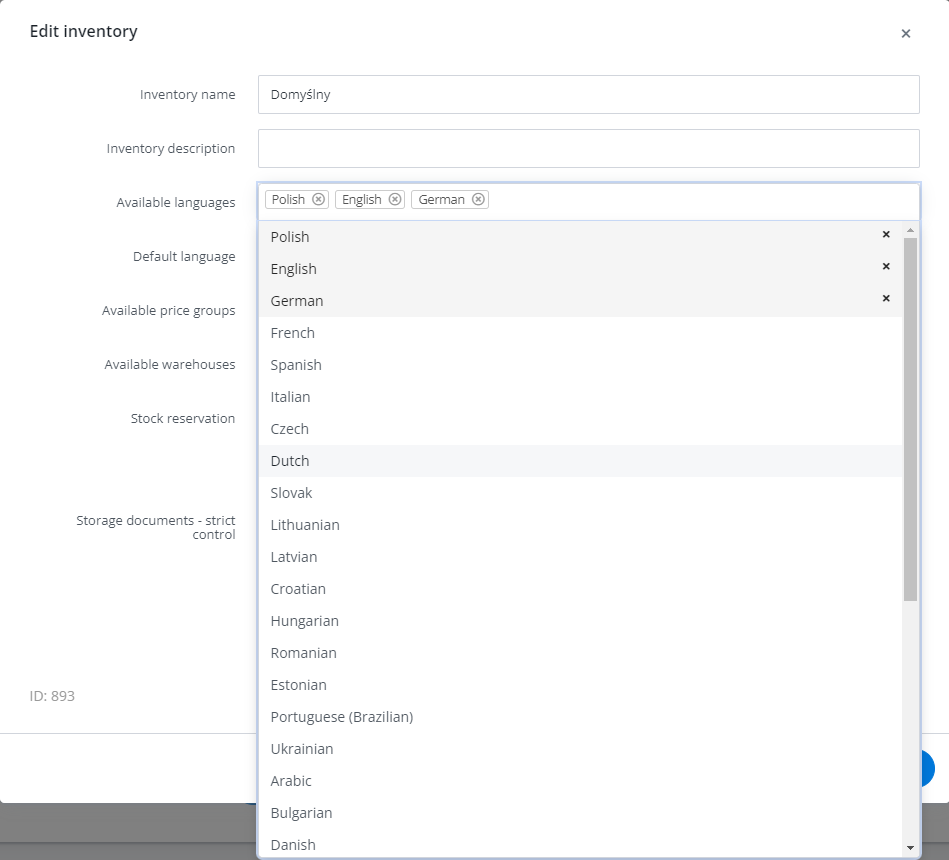Deselect Polish using its row X
Image resolution: width=949 pixels, height=860 pixels.
pyautogui.click(x=886, y=234)
